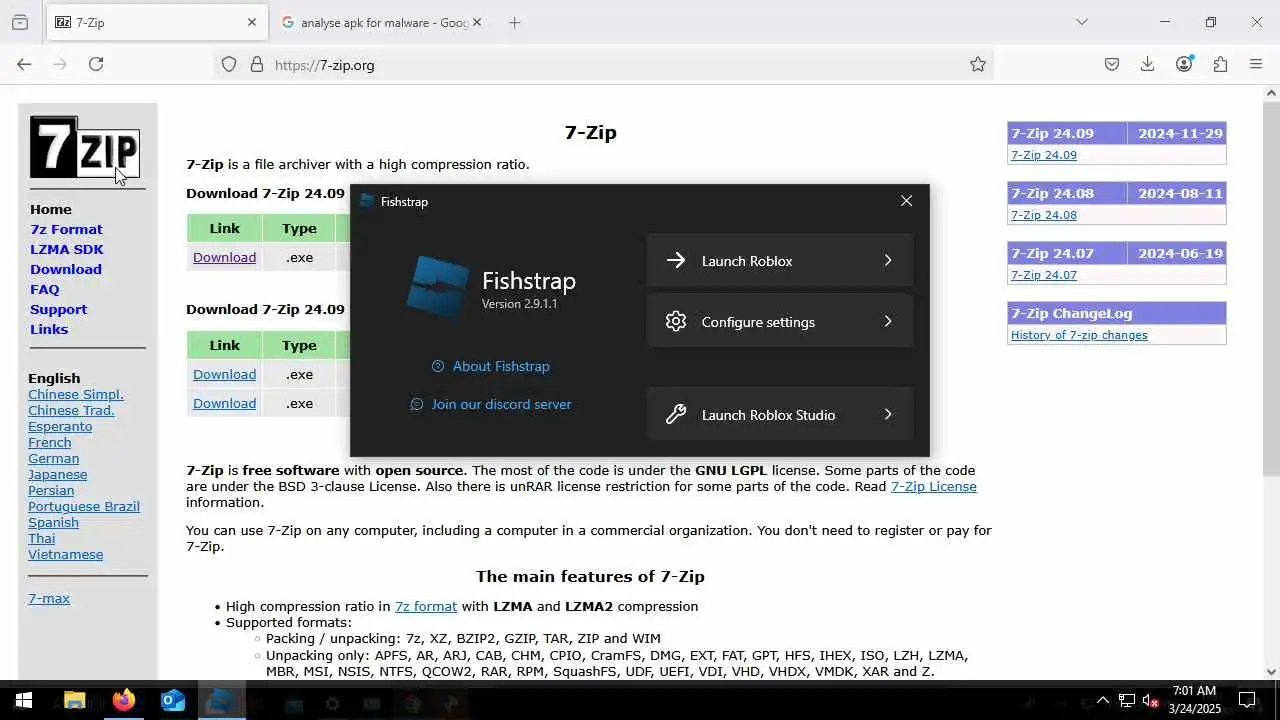Open the Links sidebar link

(x=49, y=329)
